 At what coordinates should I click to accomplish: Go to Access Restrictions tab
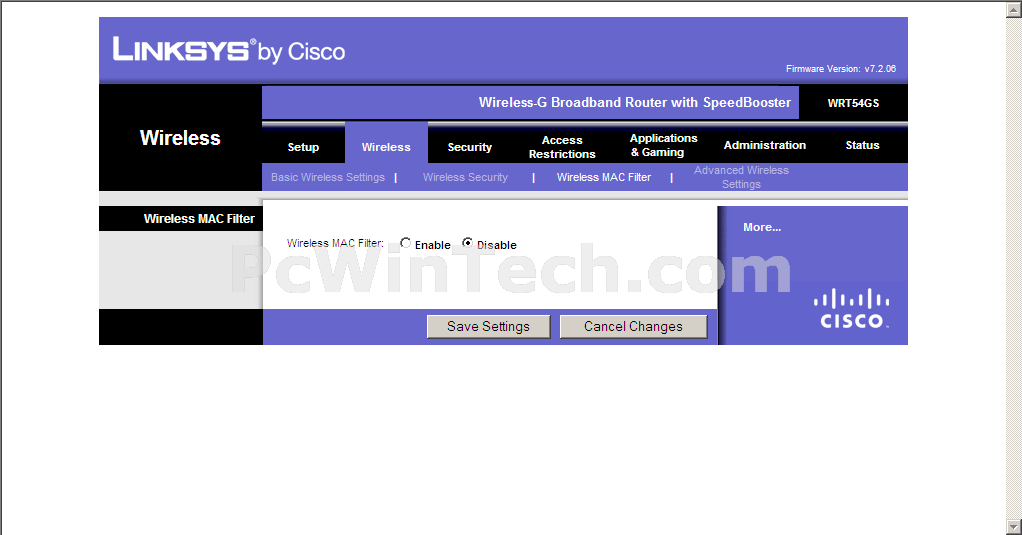(x=562, y=147)
